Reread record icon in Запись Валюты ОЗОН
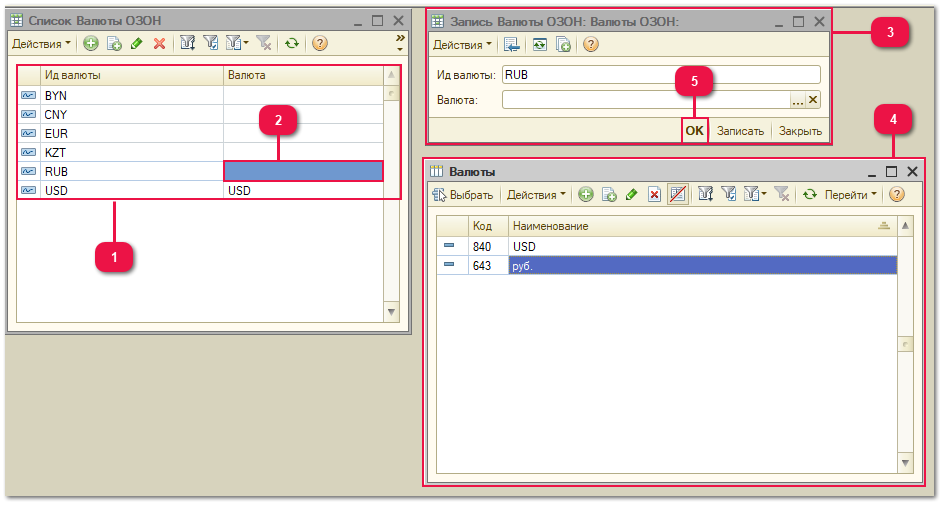The height and width of the screenshot is (505, 943). 539,44
